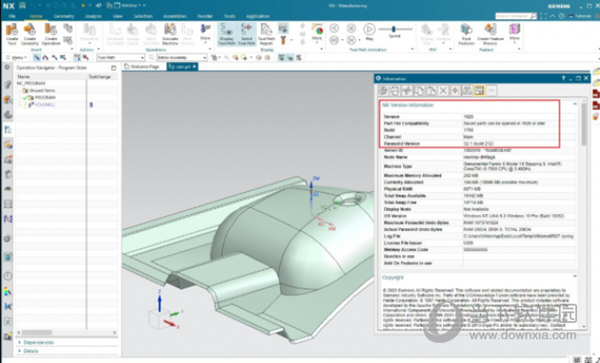
Task: Click the Find Features icon
Action: pos(466,34)
